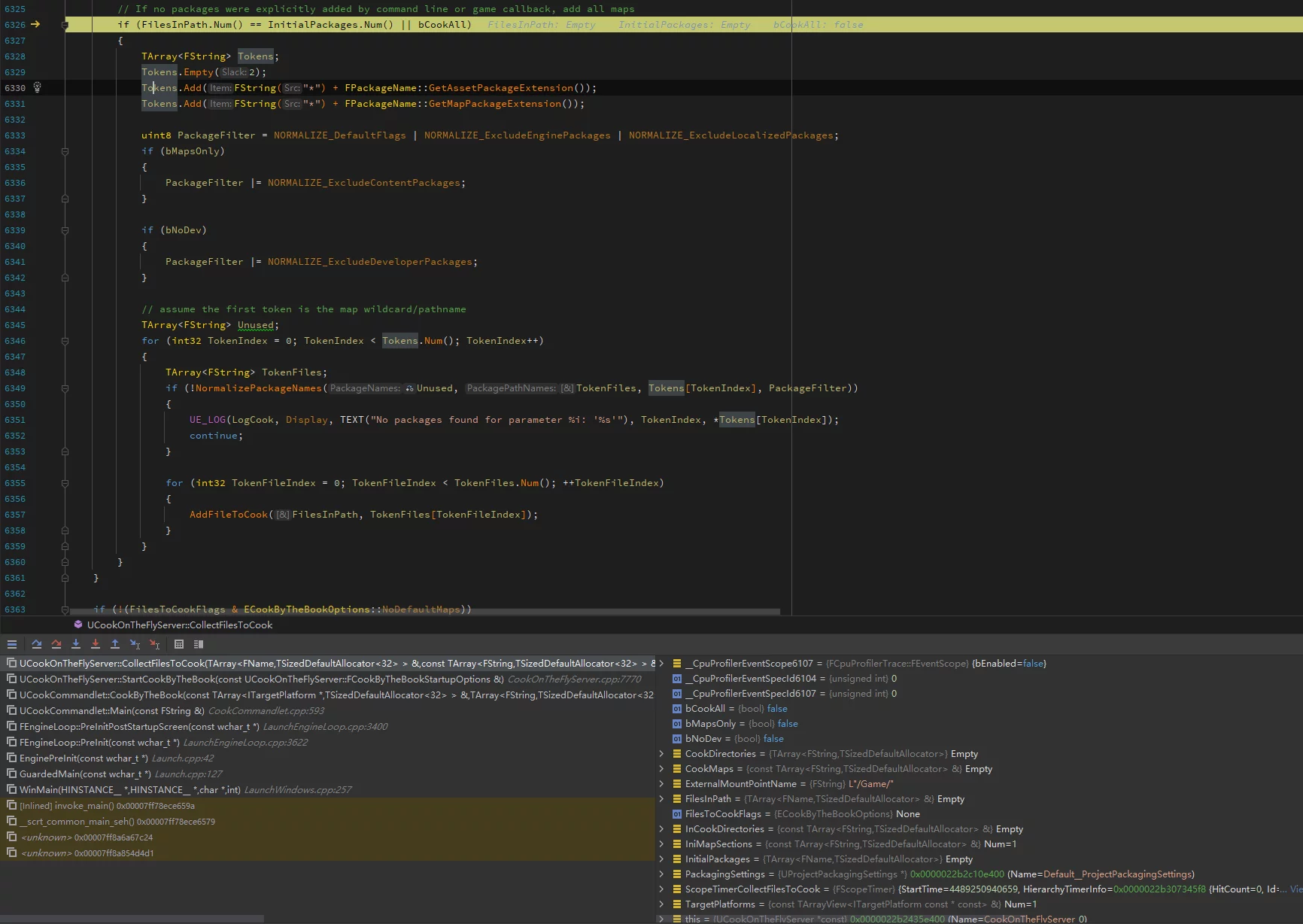Image resolution: width=1303 pixels, height=924 pixels.
Task: Click the UCookOnTheFlyServer::CollectFilesToCook breadcrumb
Action: (x=179, y=625)
